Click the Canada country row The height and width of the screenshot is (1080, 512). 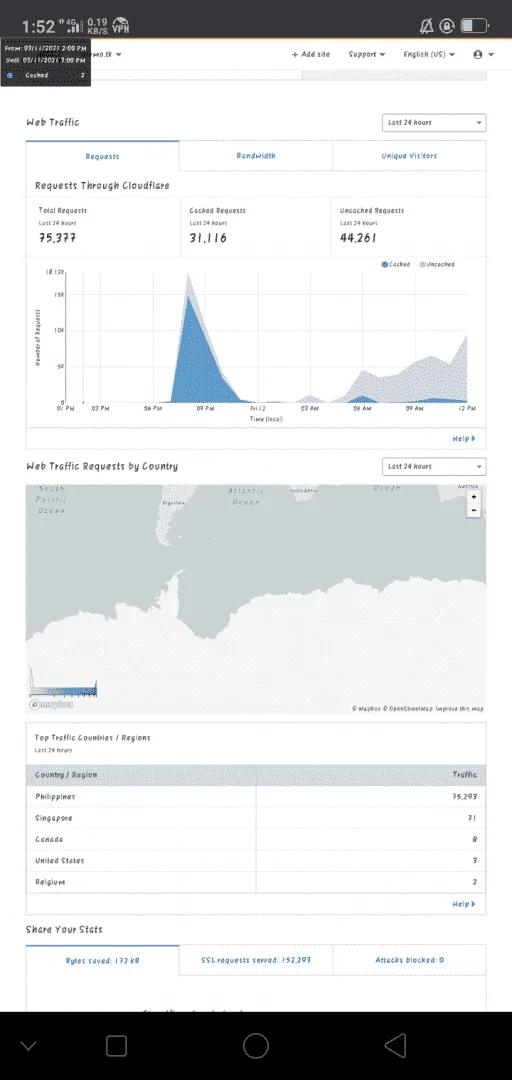pyautogui.click(x=256, y=839)
